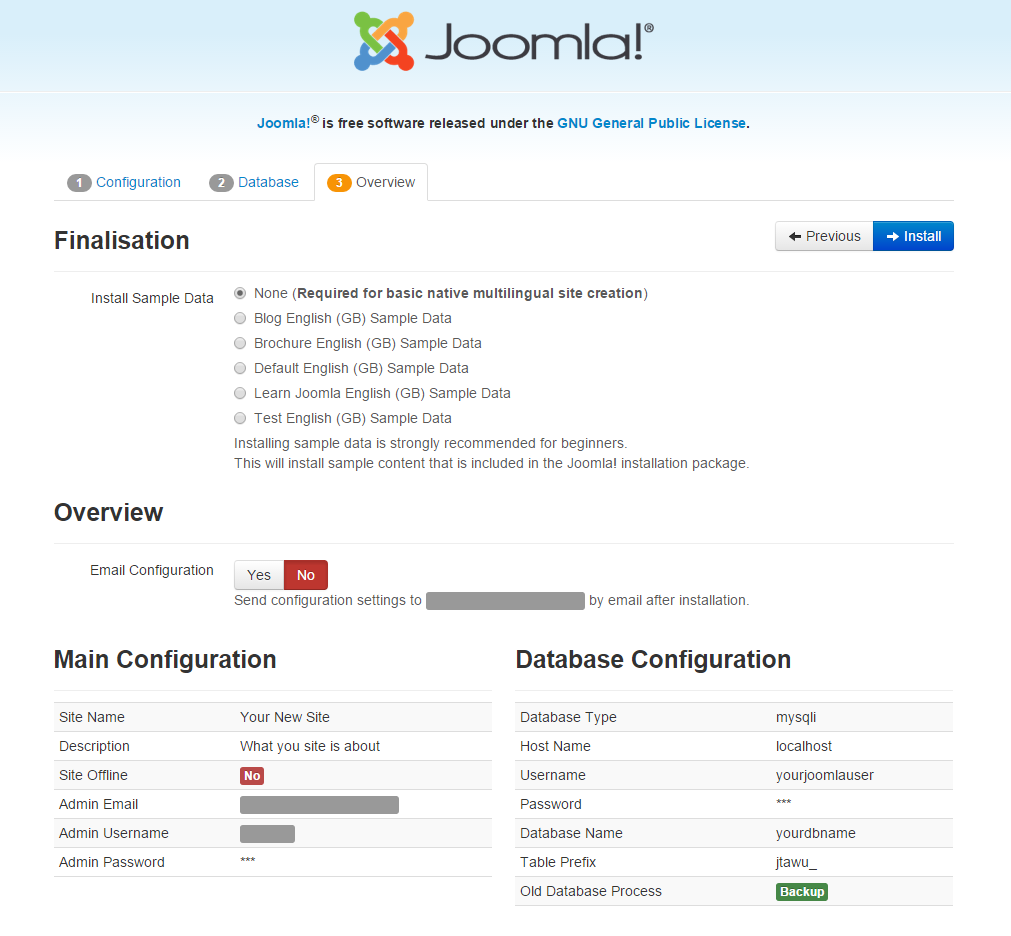Viewport: 1011px width, 936px height.
Task: Open the Configuration tab
Action: point(124,182)
